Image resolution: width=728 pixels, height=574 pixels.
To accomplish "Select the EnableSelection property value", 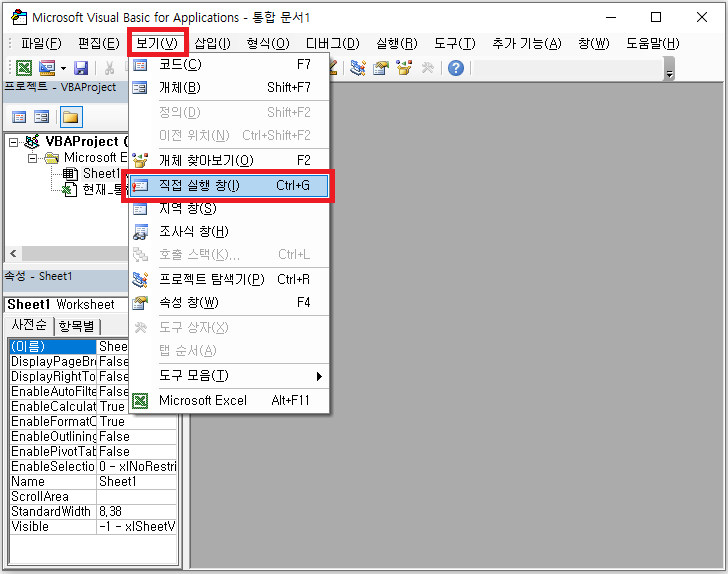I will pos(137,467).
